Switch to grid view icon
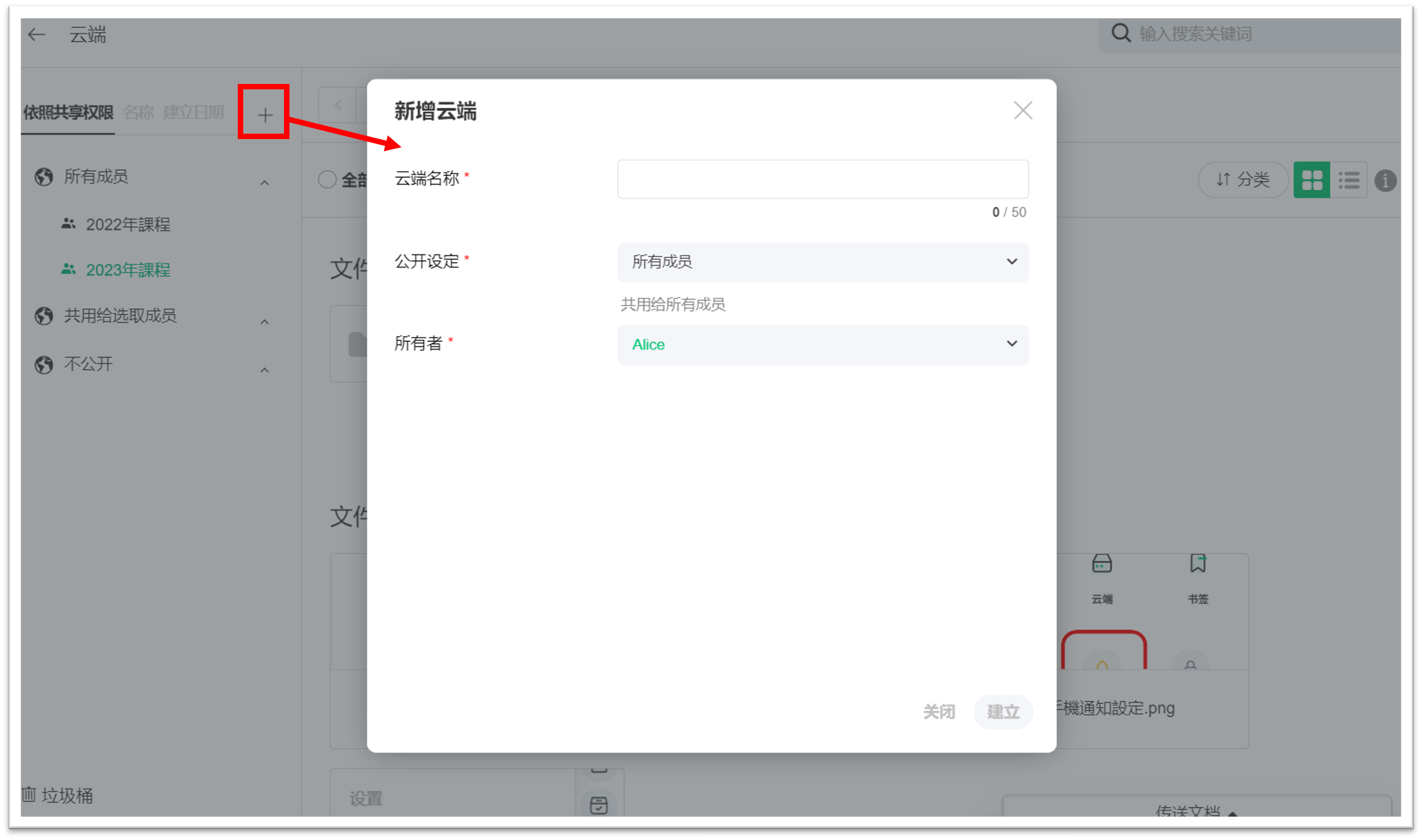Screen dimensions: 1422x840 pos(1312,181)
